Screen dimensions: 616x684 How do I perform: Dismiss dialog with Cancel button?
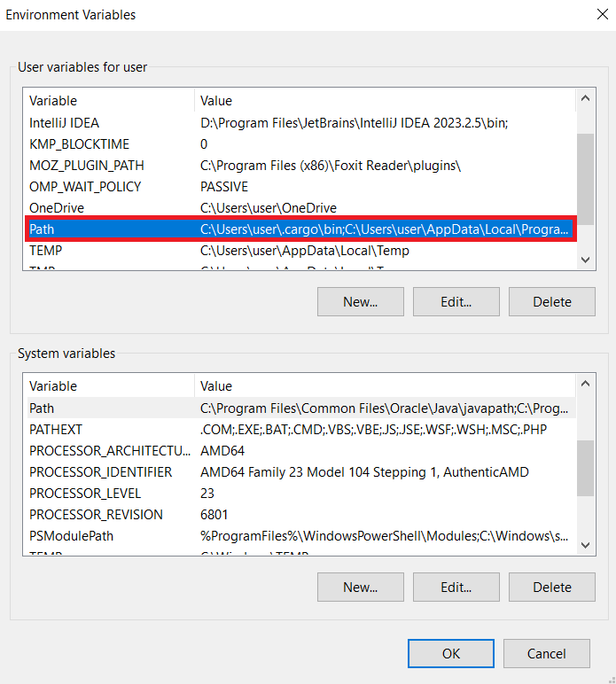point(546,653)
